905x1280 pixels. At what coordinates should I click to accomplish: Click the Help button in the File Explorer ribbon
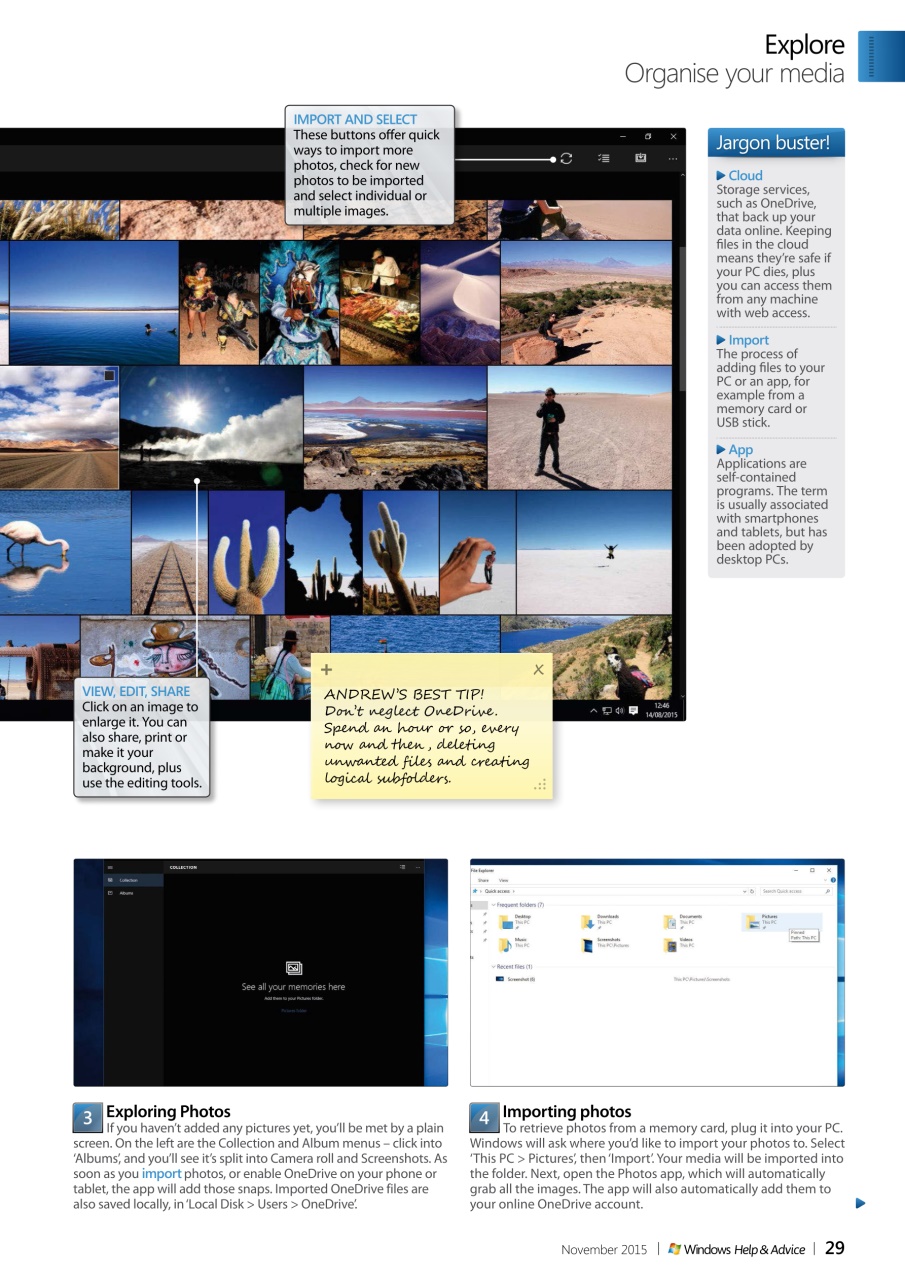[x=834, y=878]
